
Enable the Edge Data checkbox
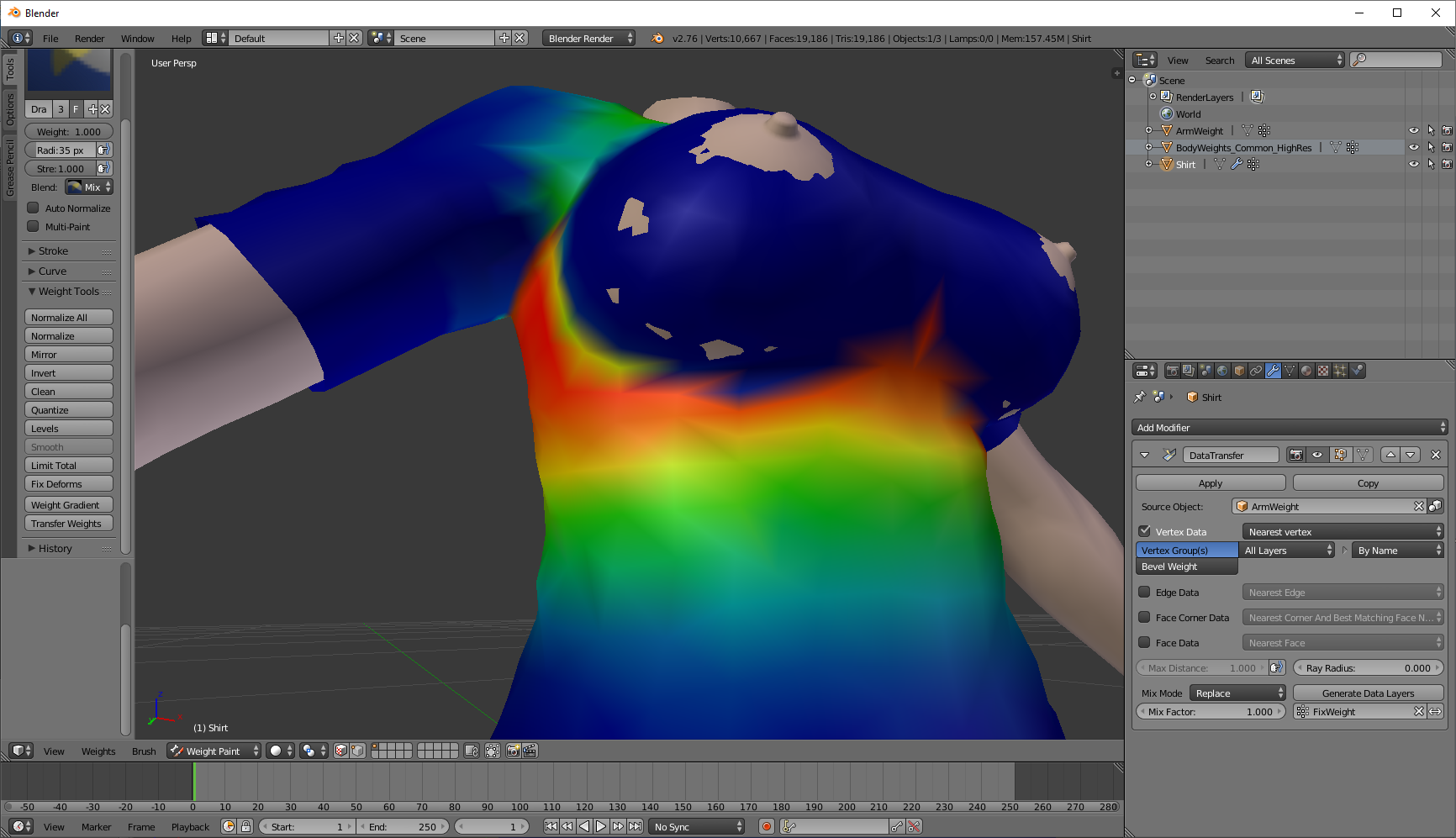1144,592
